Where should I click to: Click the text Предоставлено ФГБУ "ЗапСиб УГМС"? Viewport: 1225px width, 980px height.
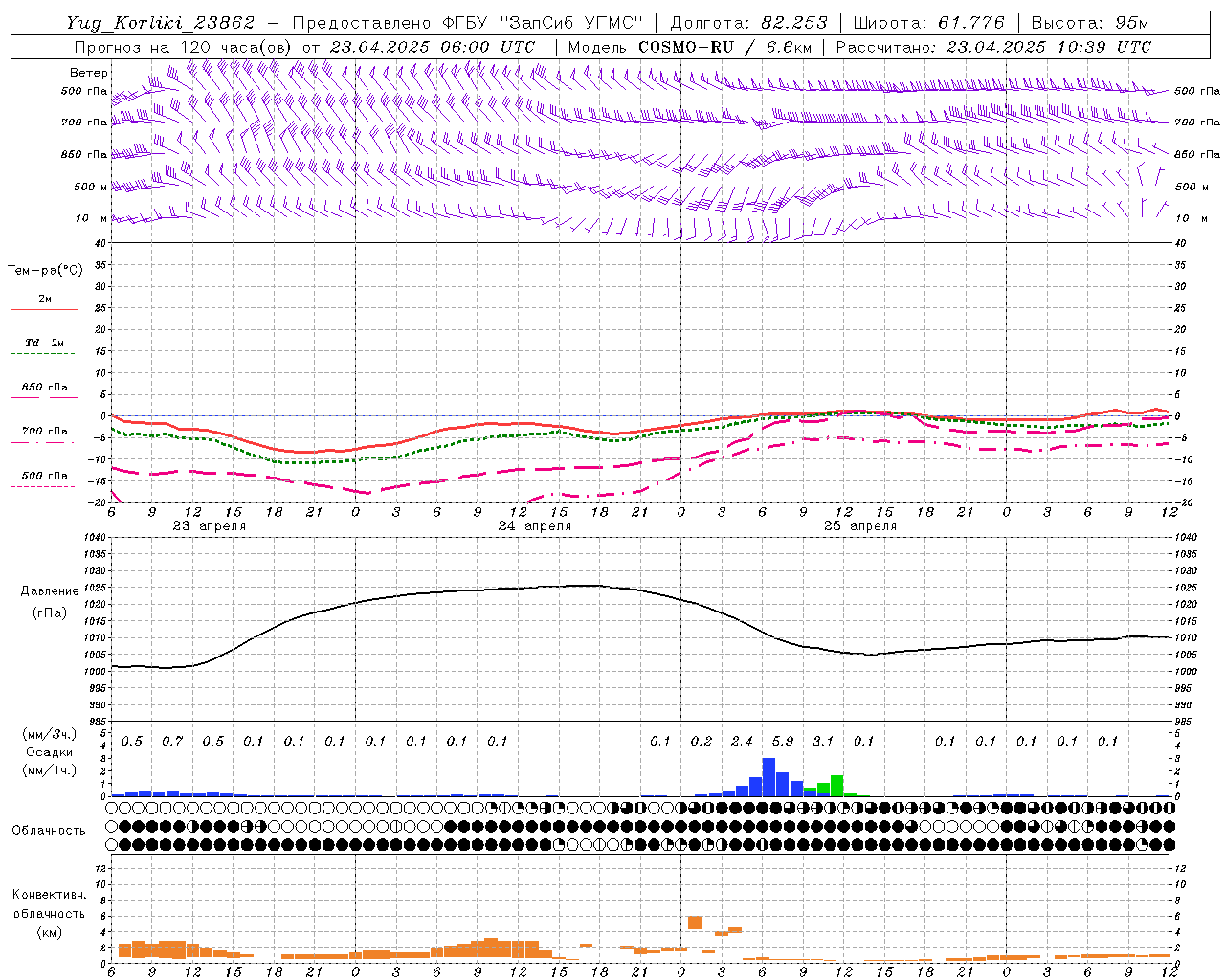pyautogui.click(x=467, y=23)
